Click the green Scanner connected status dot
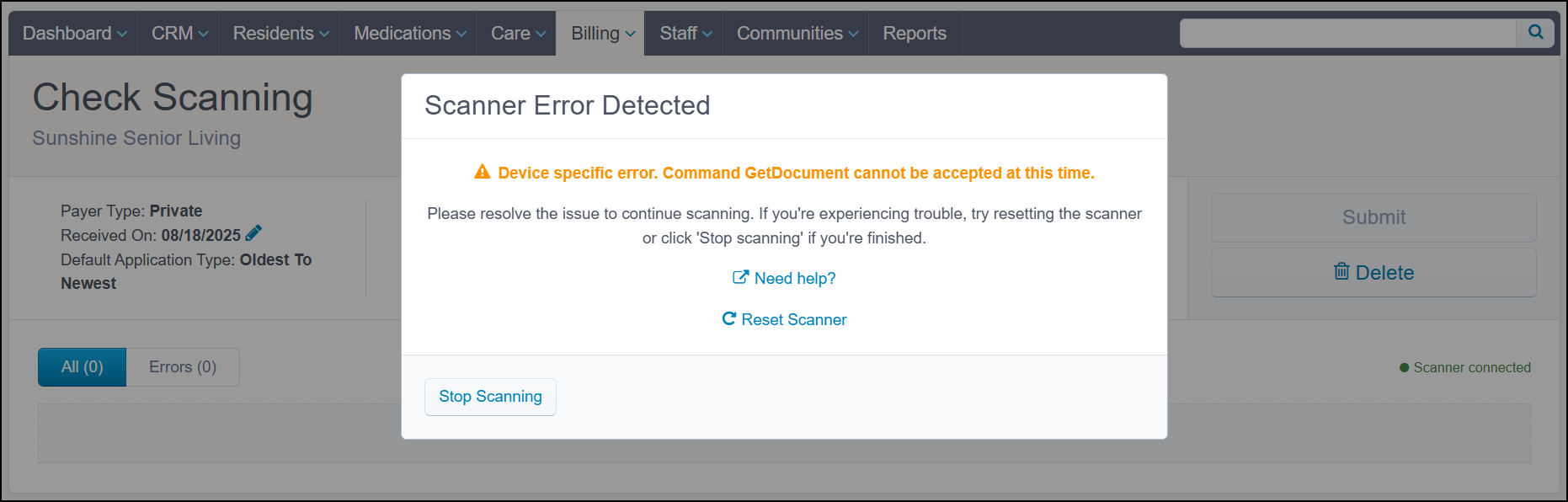This screenshot has width=1568, height=502. [x=1403, y=367]
